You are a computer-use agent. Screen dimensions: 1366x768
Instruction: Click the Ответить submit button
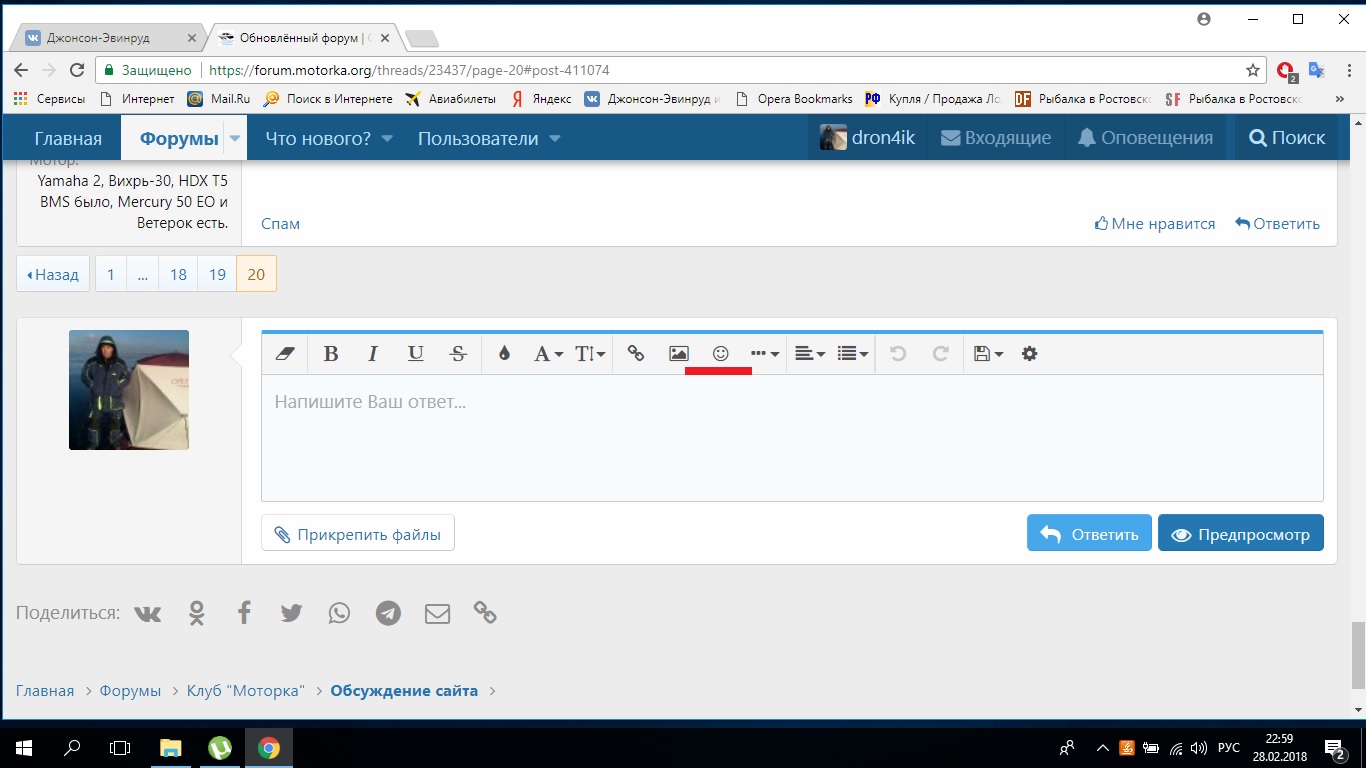[x=1089, y=534]
